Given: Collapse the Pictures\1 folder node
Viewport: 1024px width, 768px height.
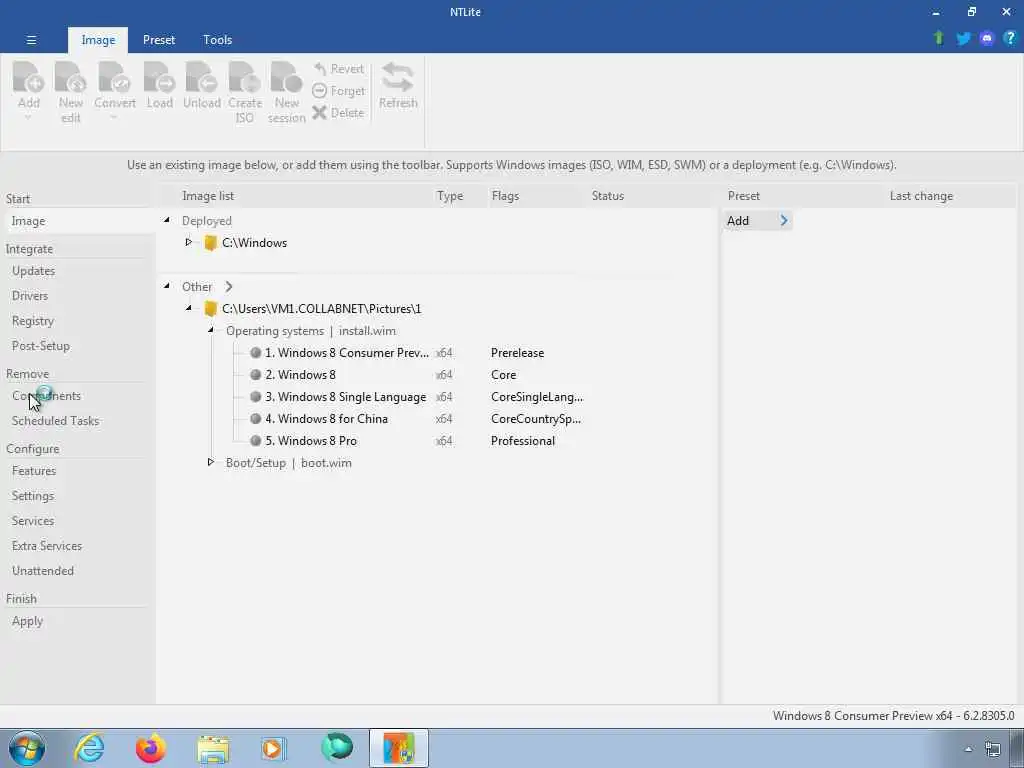Looking at the screenshot, I should (189, 308).
